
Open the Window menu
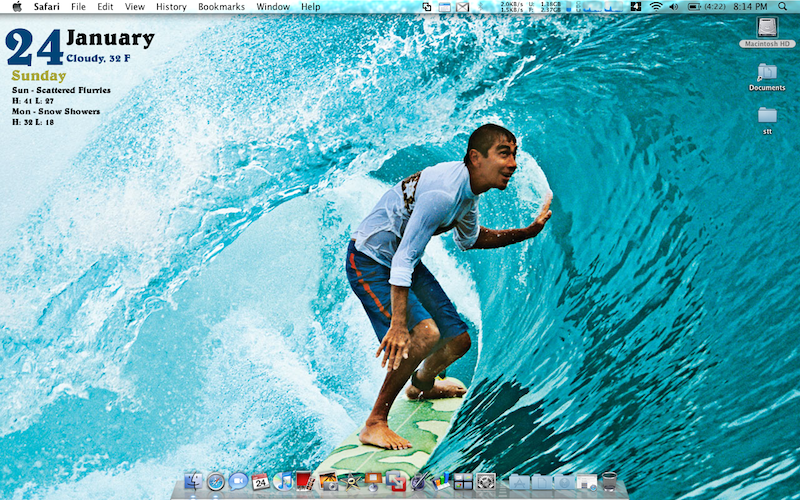(x=273, y=7)
